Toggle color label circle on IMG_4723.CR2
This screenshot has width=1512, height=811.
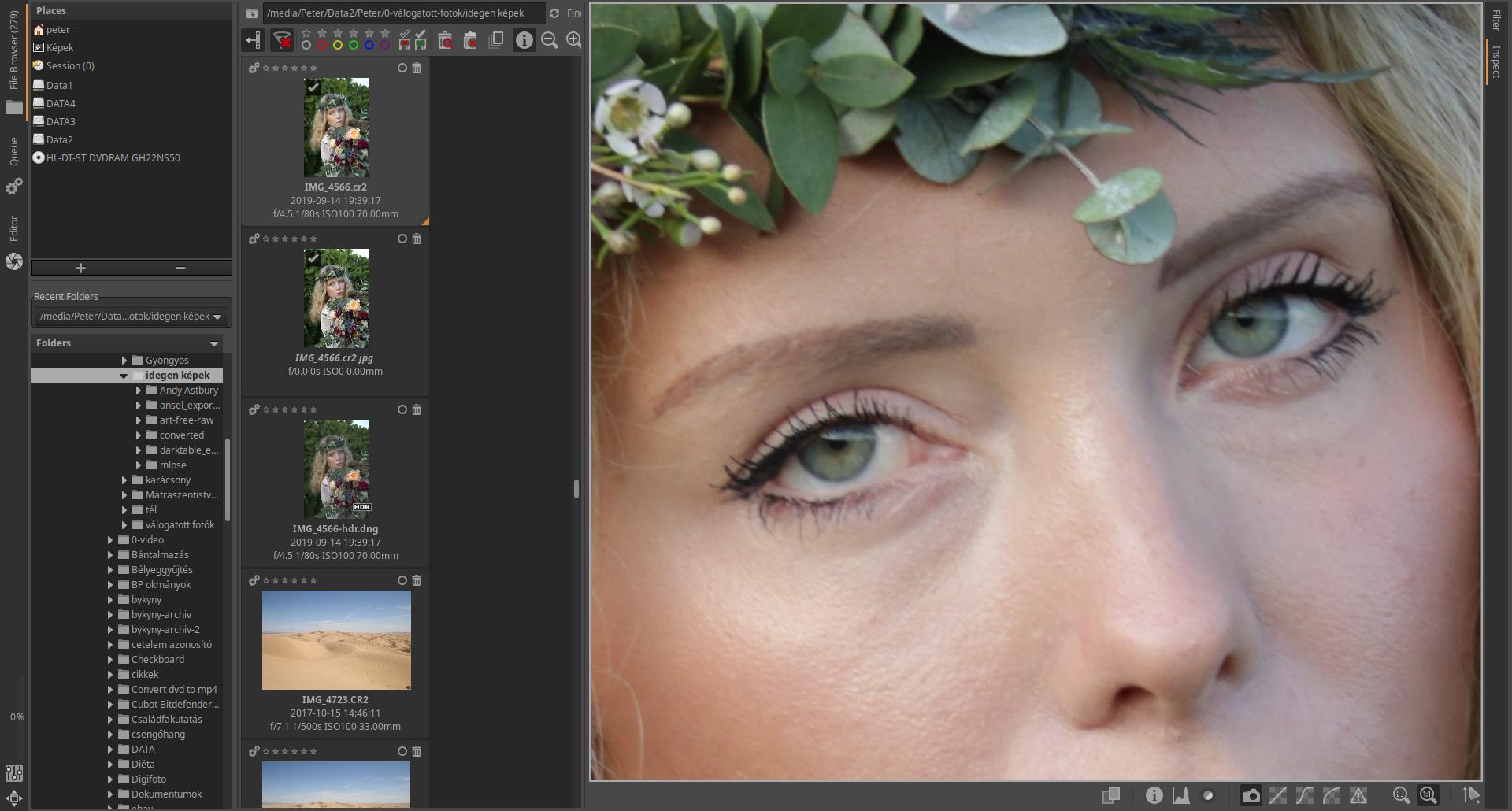[402, 581]
